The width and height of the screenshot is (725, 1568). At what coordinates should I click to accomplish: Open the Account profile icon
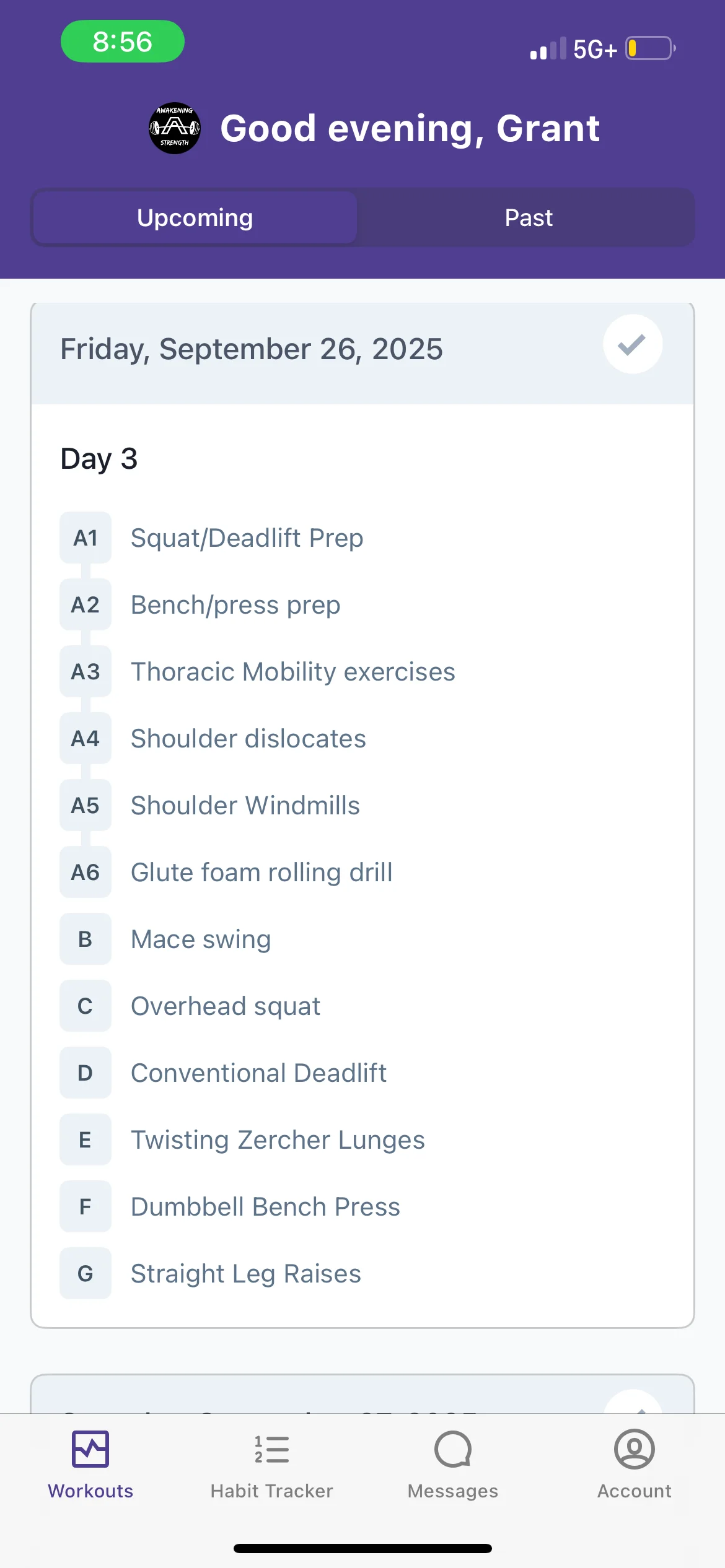click(634, 1450)
